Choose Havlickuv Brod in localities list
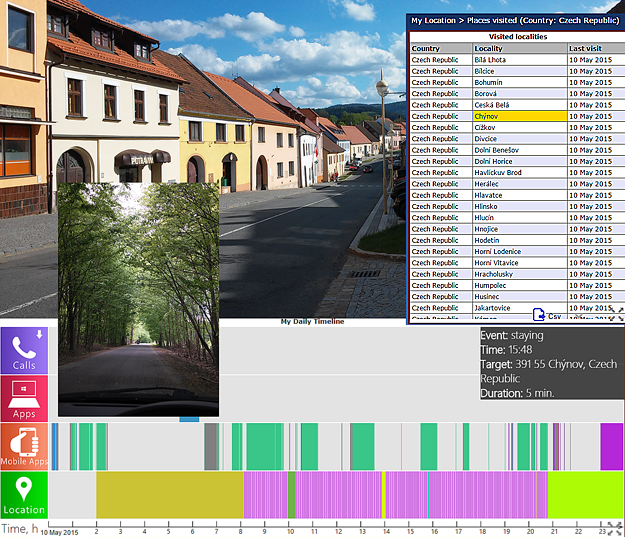This screenshot has width=625, height=537. click(497, 172)
